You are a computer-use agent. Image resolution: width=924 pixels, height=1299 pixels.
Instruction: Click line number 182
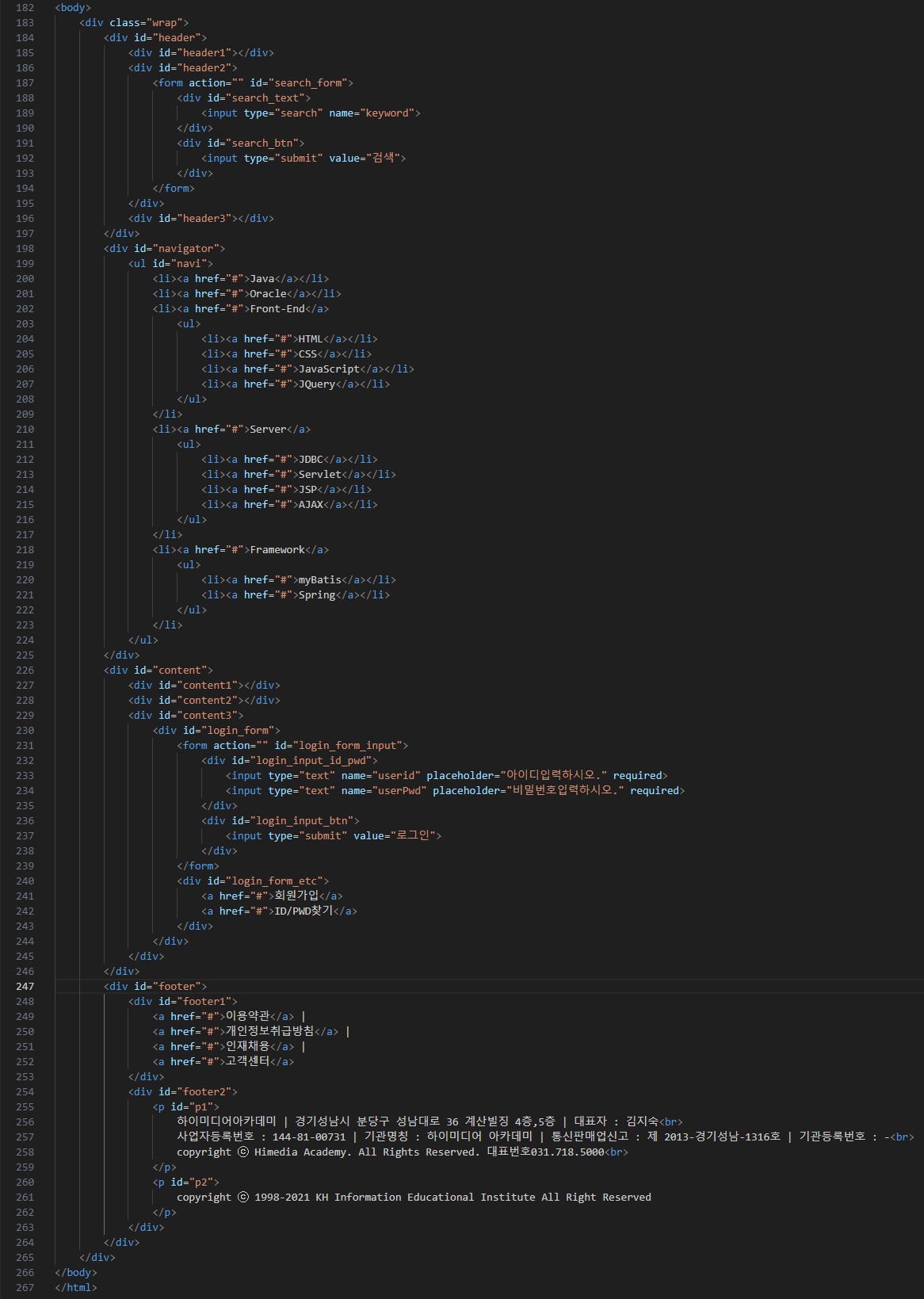[25, 8]
